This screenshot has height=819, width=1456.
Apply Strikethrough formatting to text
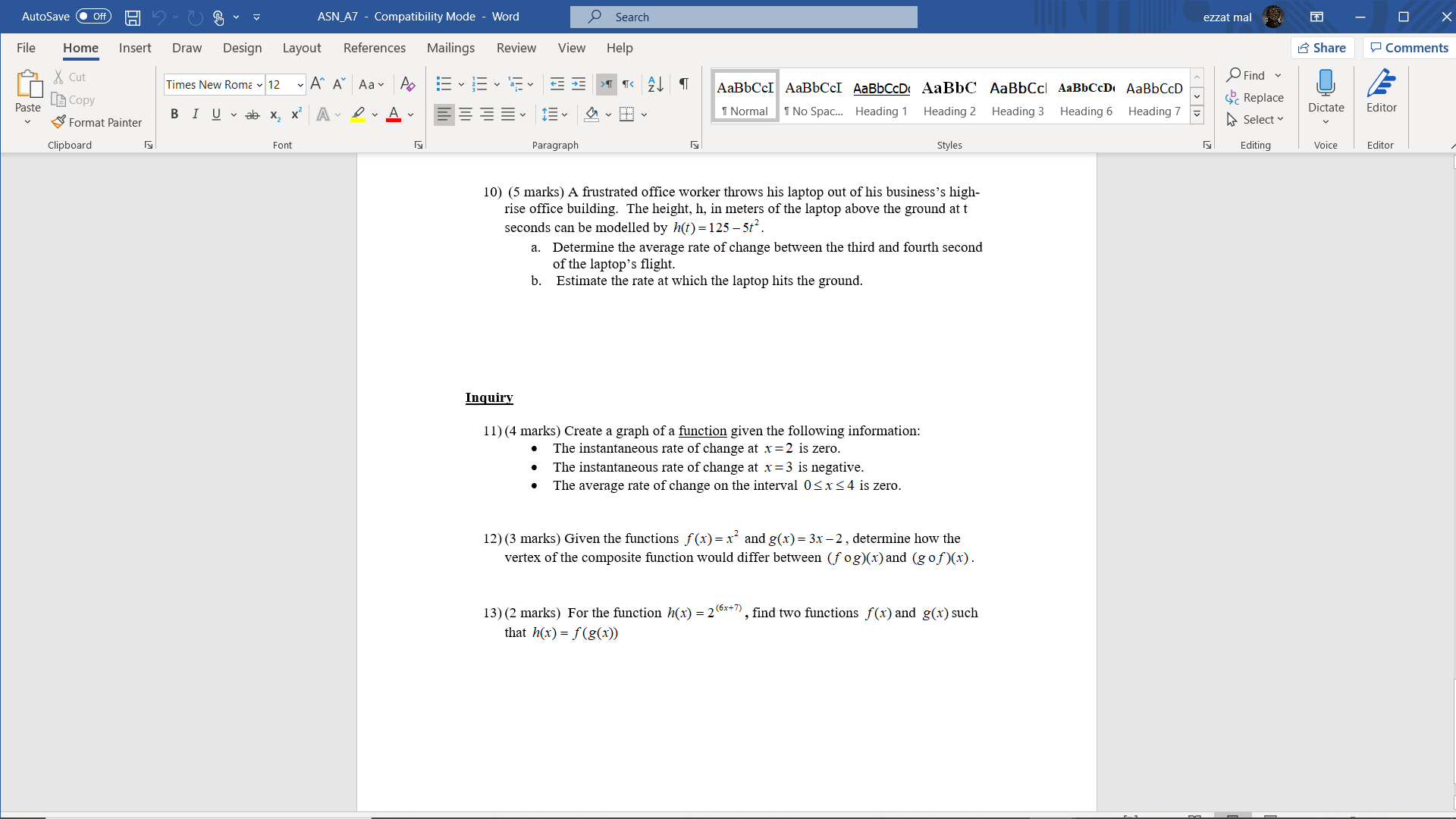click(253, 115)
